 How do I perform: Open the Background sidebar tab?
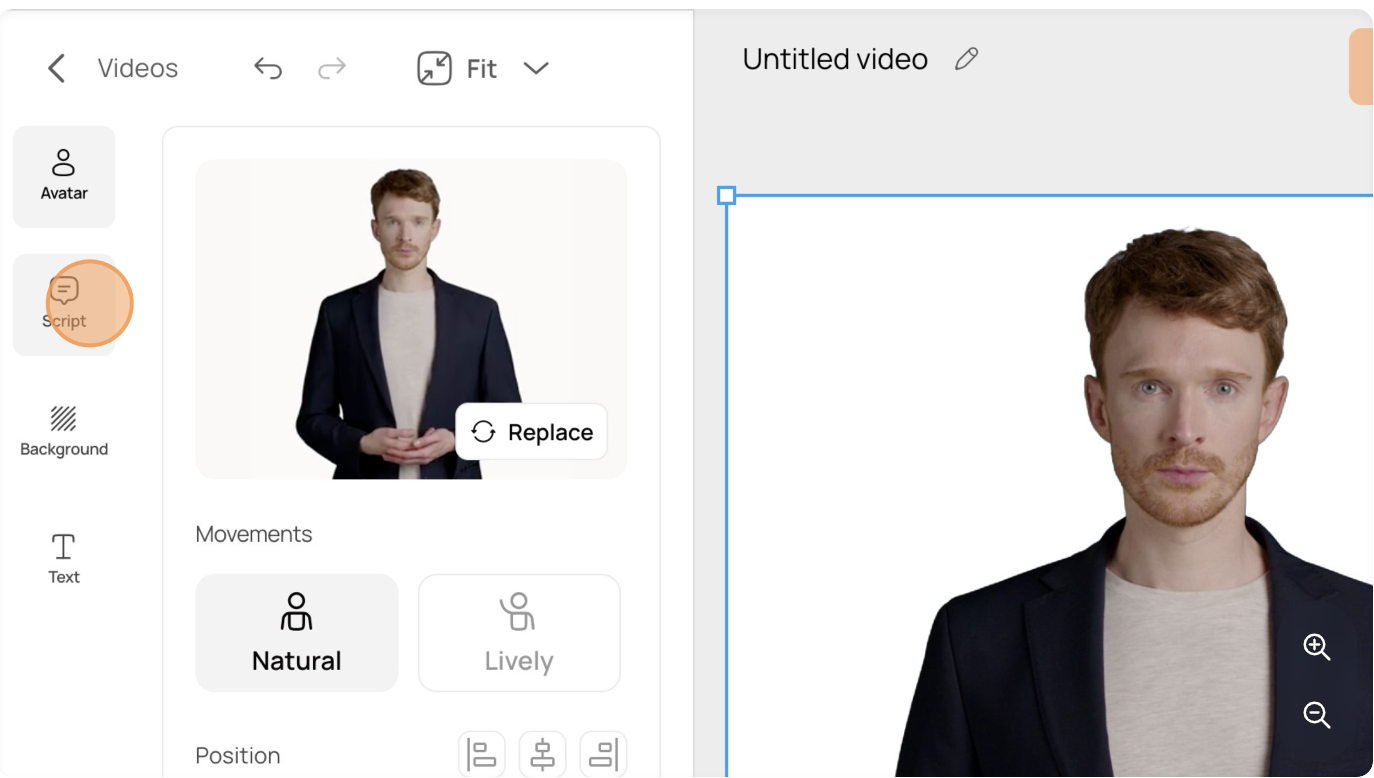[64, 432]
